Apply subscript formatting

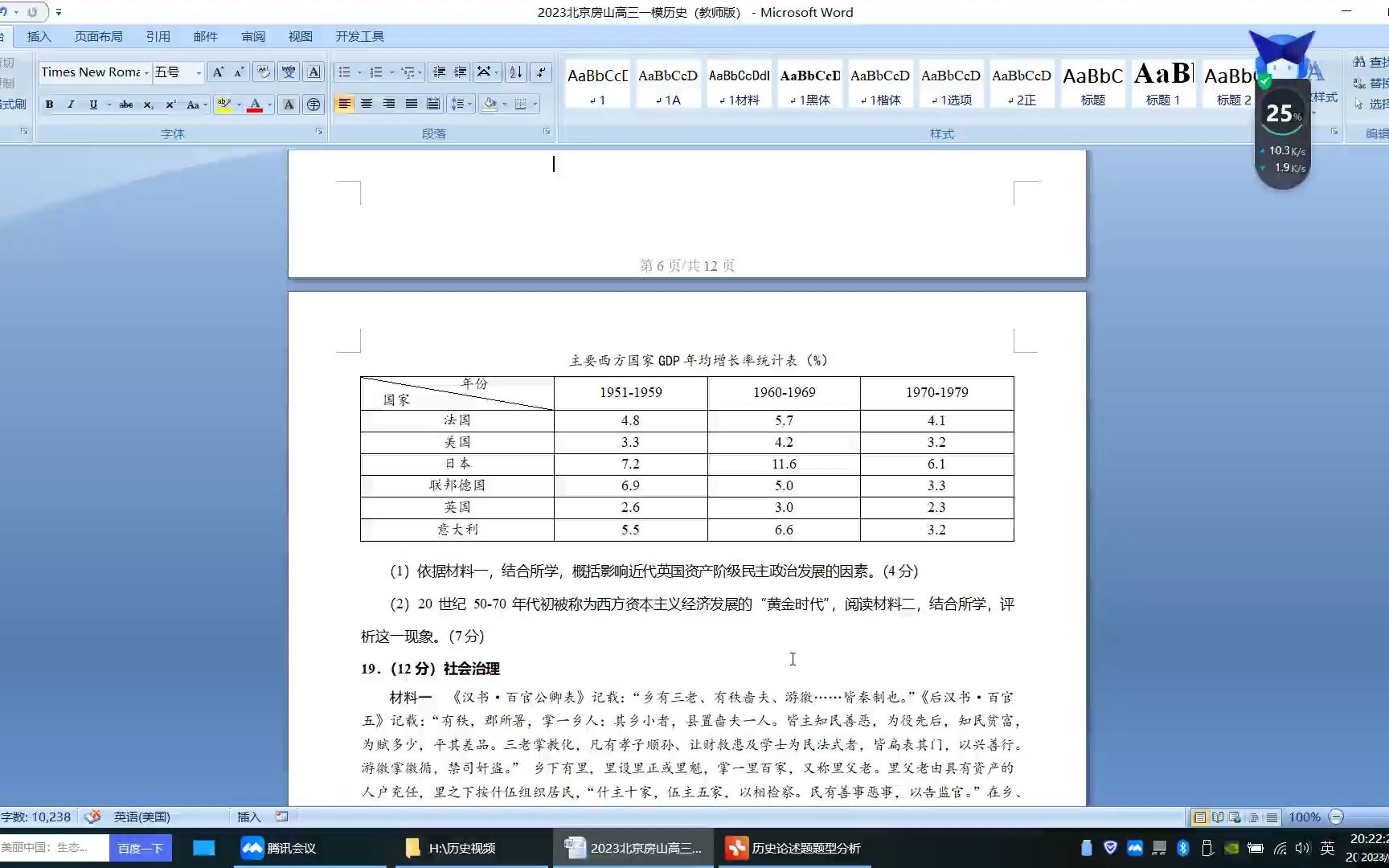[x=148, y=104]
